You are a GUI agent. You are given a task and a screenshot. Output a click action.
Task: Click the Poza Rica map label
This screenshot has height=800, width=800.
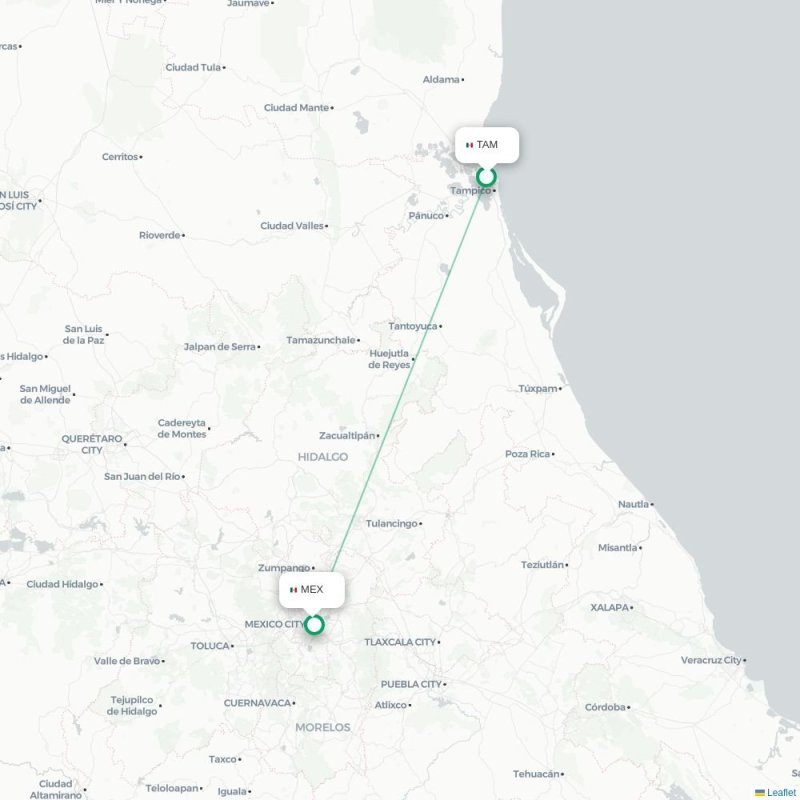coord(528,454)
